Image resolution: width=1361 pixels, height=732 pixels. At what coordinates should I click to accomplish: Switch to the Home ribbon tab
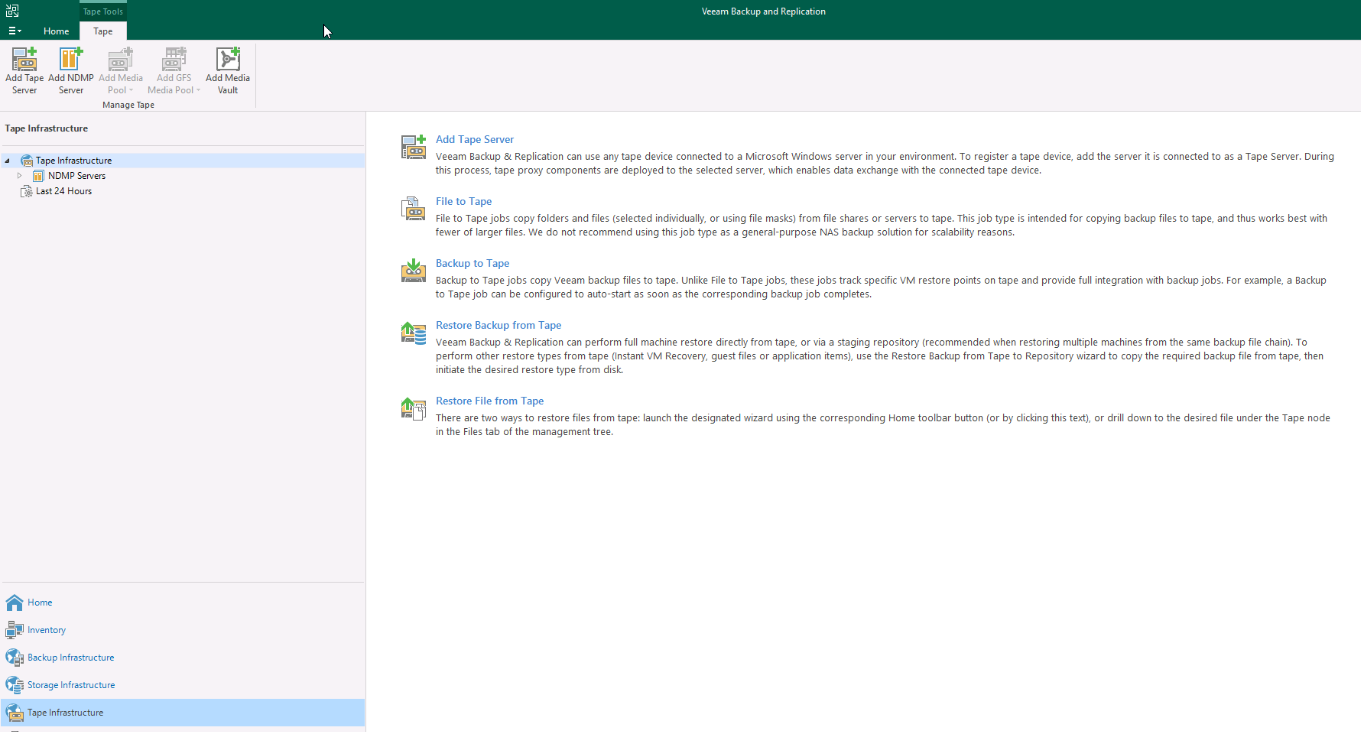56,31
